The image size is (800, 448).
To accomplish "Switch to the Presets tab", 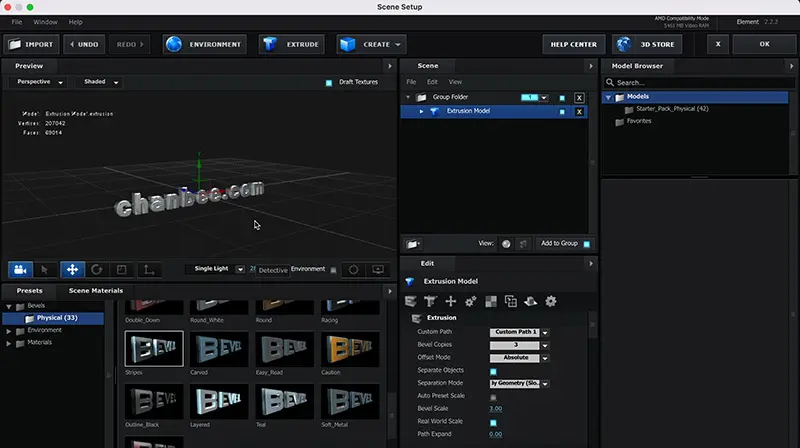I will click(x=30, y=291).
